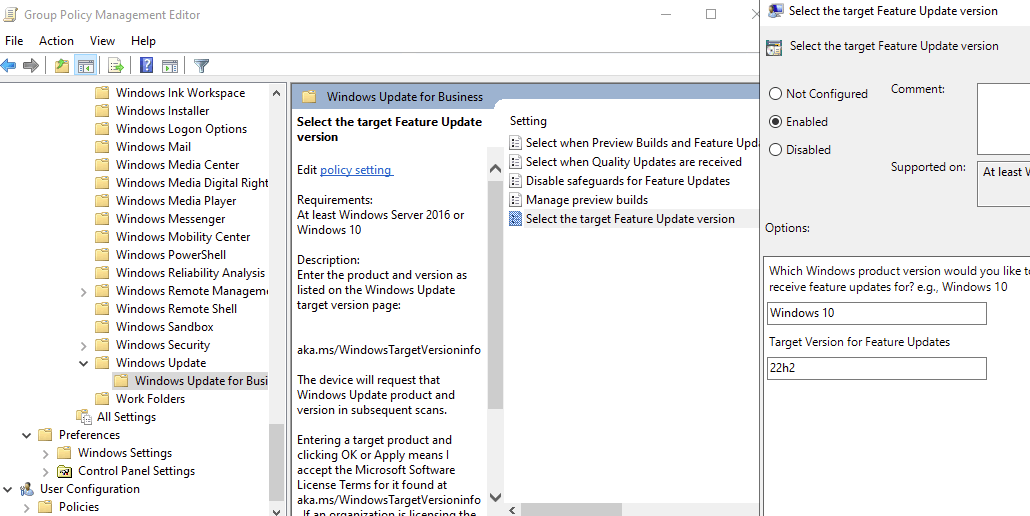The image size is (1030, 516).
Task: Select the Enabled radio button
Action: (x=776, y=121)
